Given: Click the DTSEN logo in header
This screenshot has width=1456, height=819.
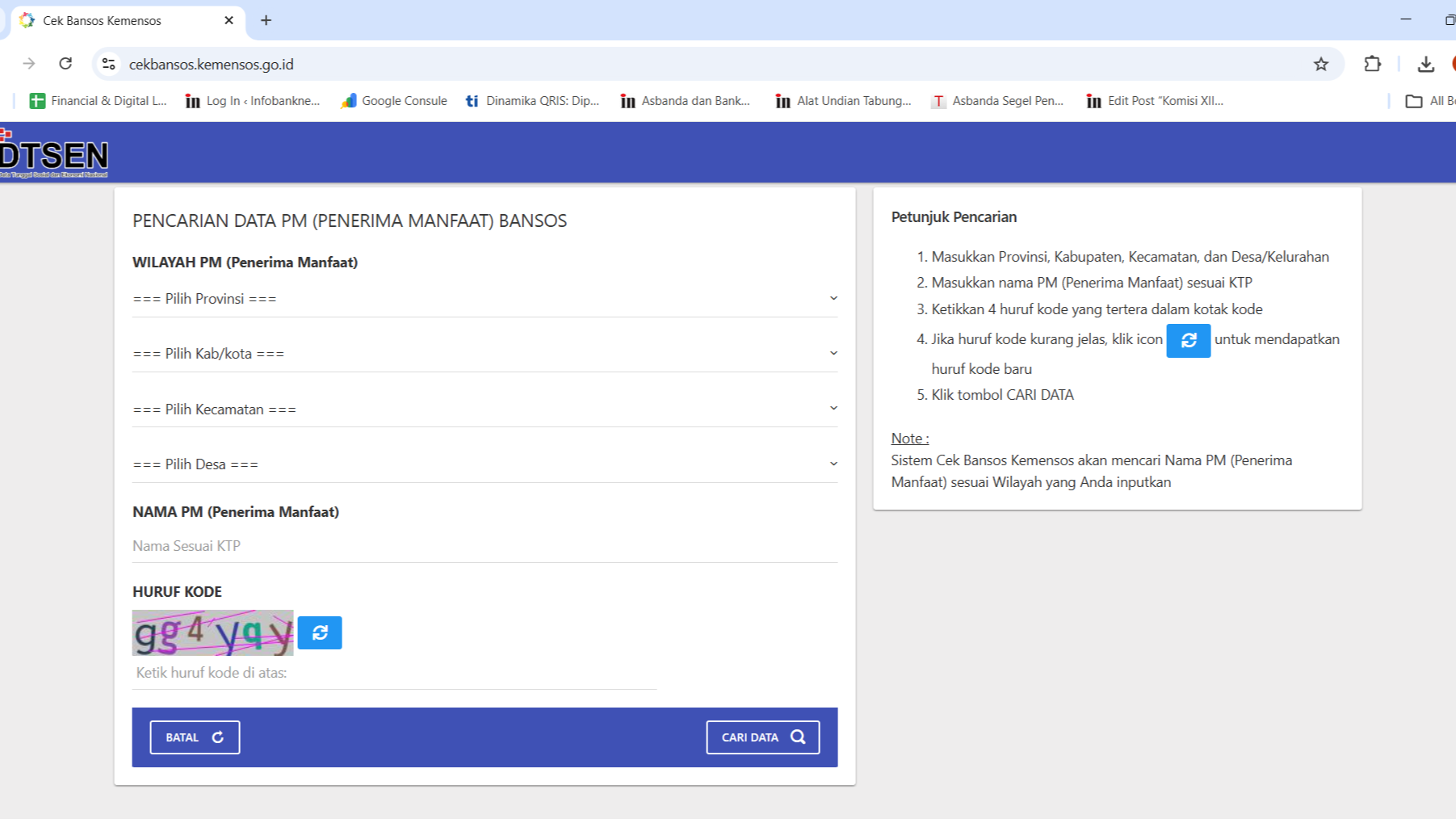Looking at the screenshot, I should point(54,154).
